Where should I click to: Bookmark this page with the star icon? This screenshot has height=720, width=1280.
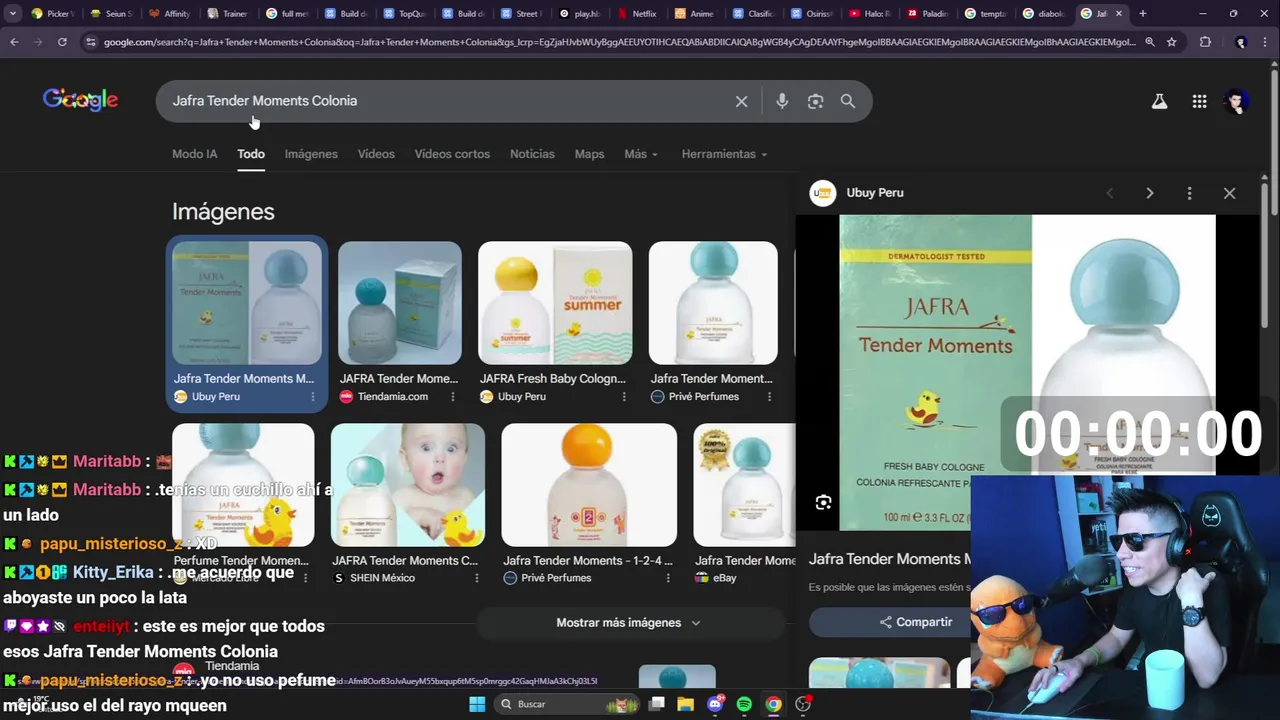[1171, 42]
